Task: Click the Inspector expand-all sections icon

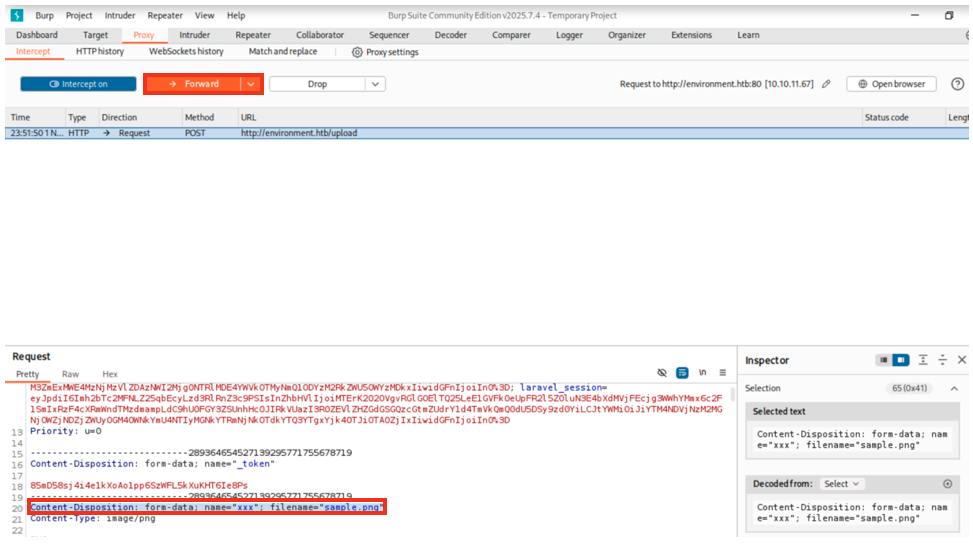Action: point(923,360)
